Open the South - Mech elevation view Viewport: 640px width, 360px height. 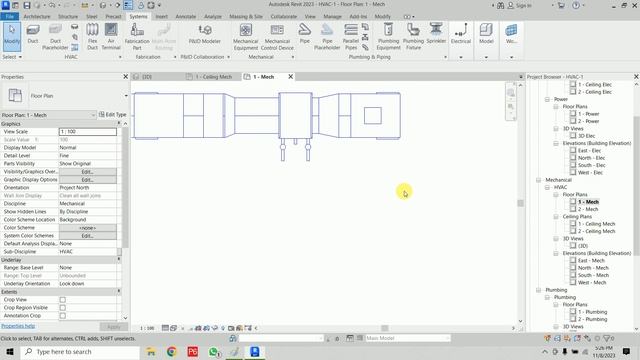(x=593, y=276)
